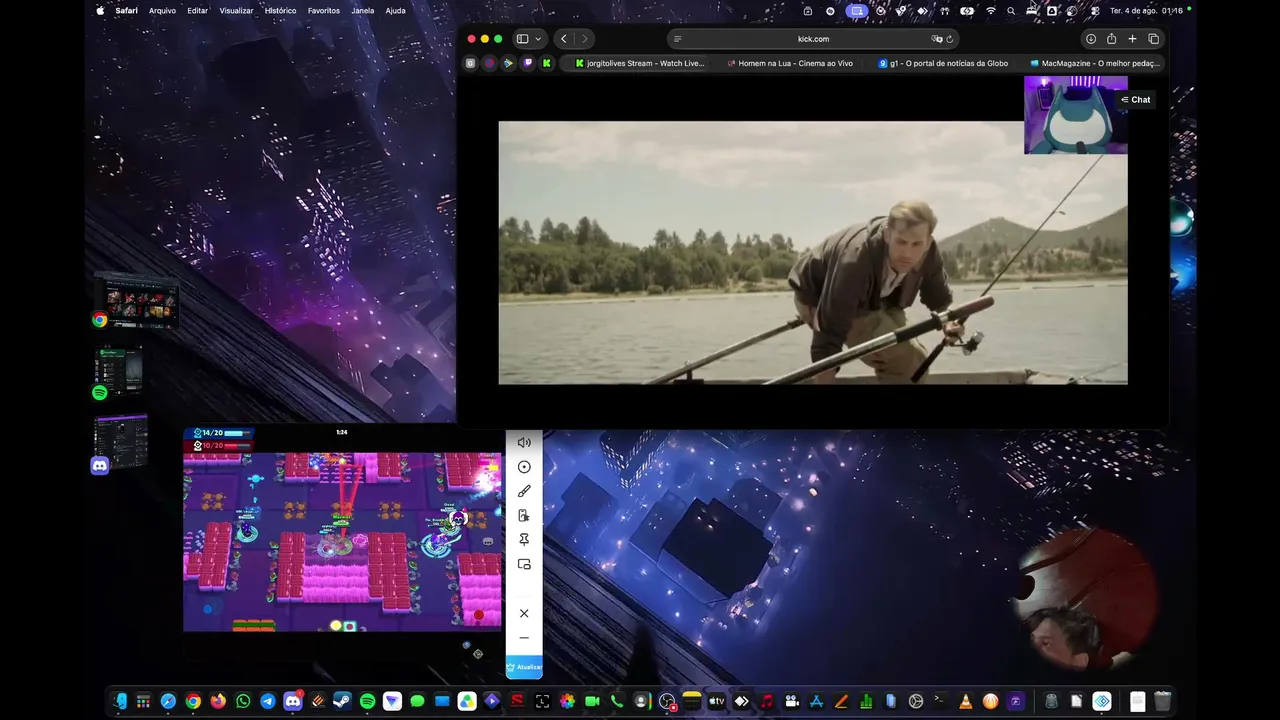Expand the Safari sidebar tab-group dropdown arrow

pos(538,39)
